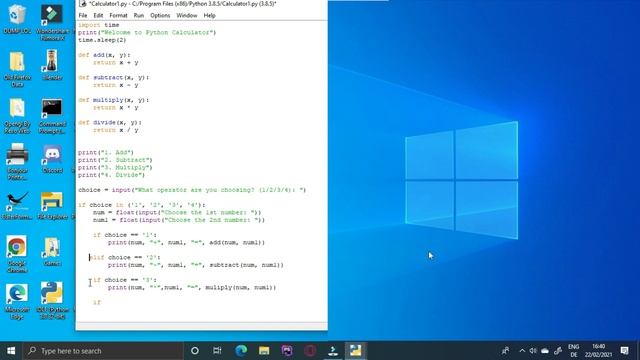Place cursor on 'def add(x, y):' line
640x360 pixels.
click(104, 55)
